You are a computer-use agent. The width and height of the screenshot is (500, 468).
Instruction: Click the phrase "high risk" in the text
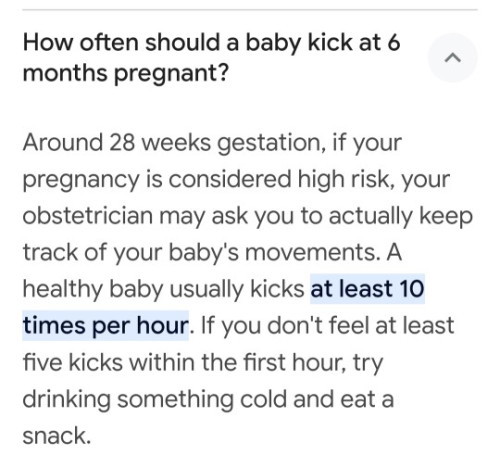click(x=346, y=179)
